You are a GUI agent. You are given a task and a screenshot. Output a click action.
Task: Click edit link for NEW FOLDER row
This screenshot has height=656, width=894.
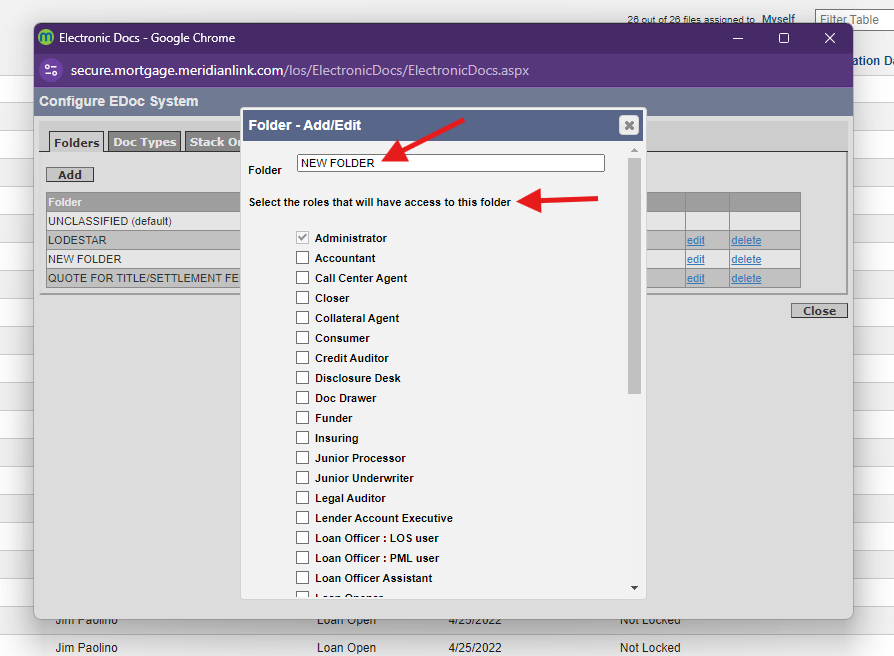(695, 259)
